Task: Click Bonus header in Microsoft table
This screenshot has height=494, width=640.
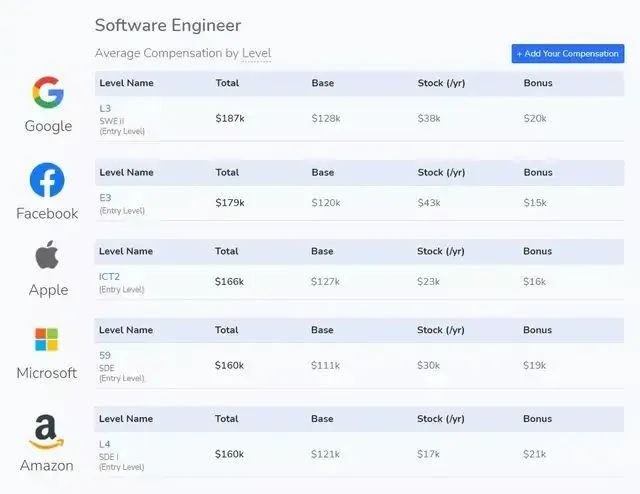Action: tap(538, 330)
